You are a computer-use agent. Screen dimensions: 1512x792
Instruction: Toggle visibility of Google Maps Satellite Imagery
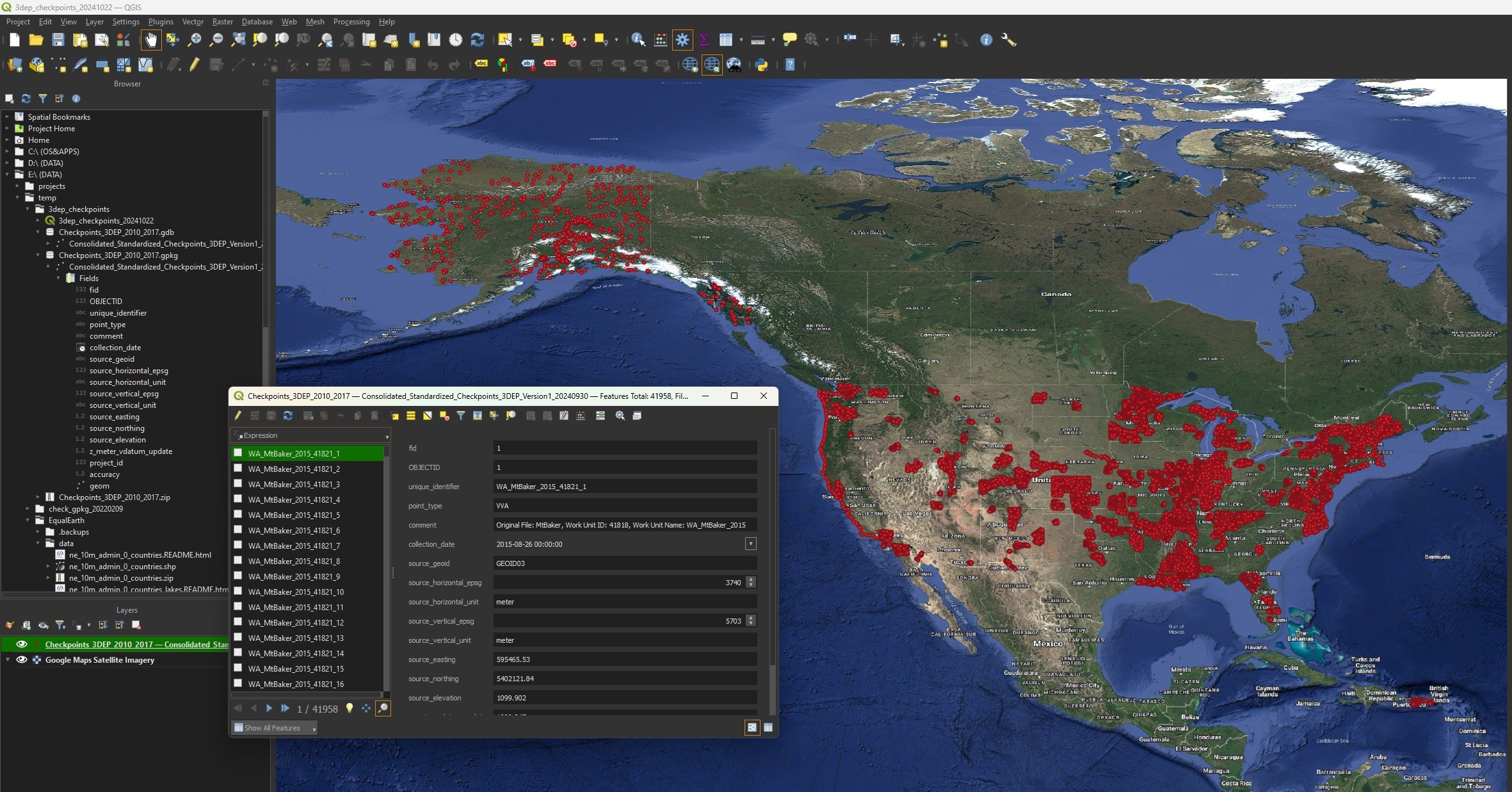click(22, 659)
